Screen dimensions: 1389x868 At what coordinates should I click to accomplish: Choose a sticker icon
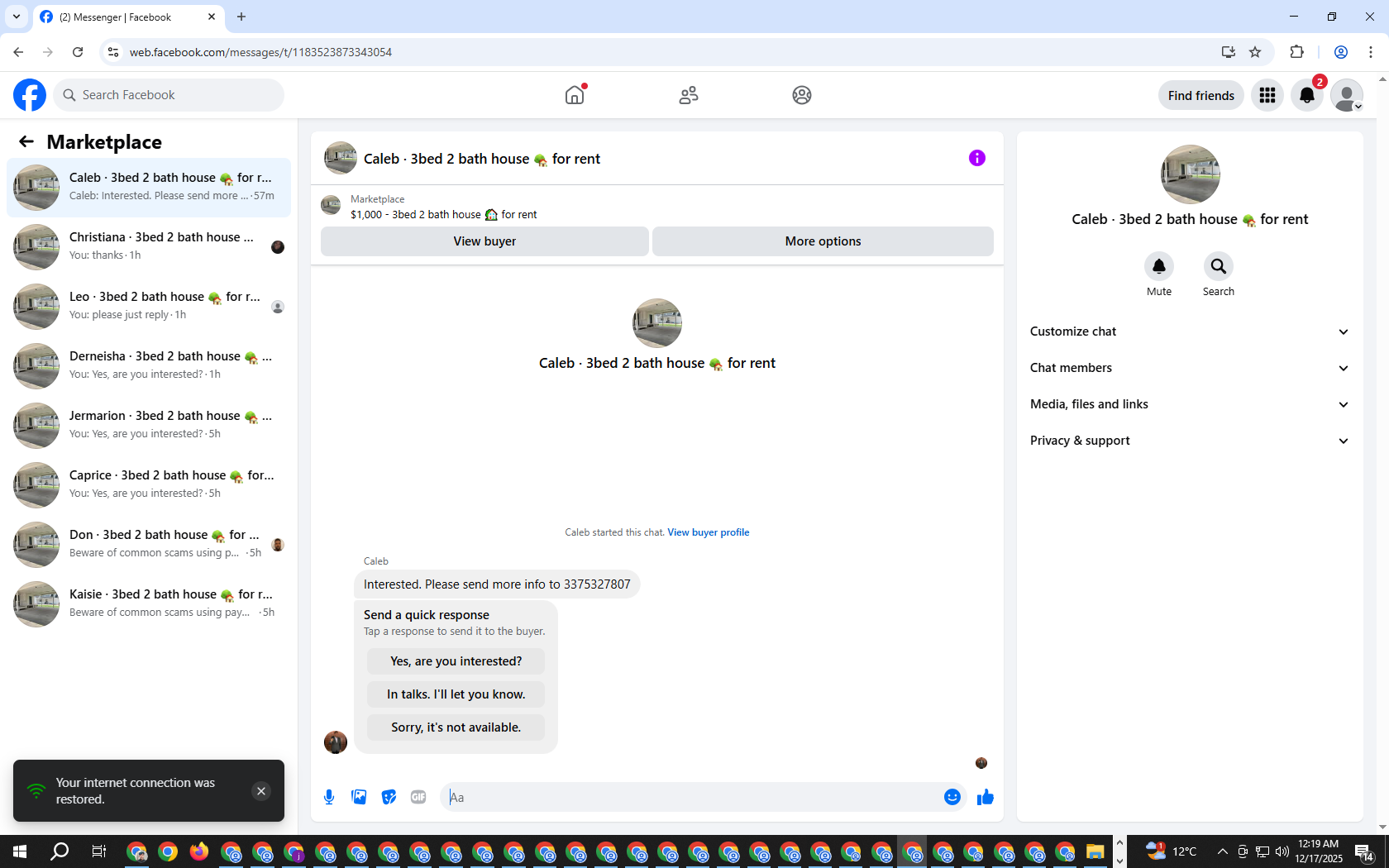pos(389,797)
